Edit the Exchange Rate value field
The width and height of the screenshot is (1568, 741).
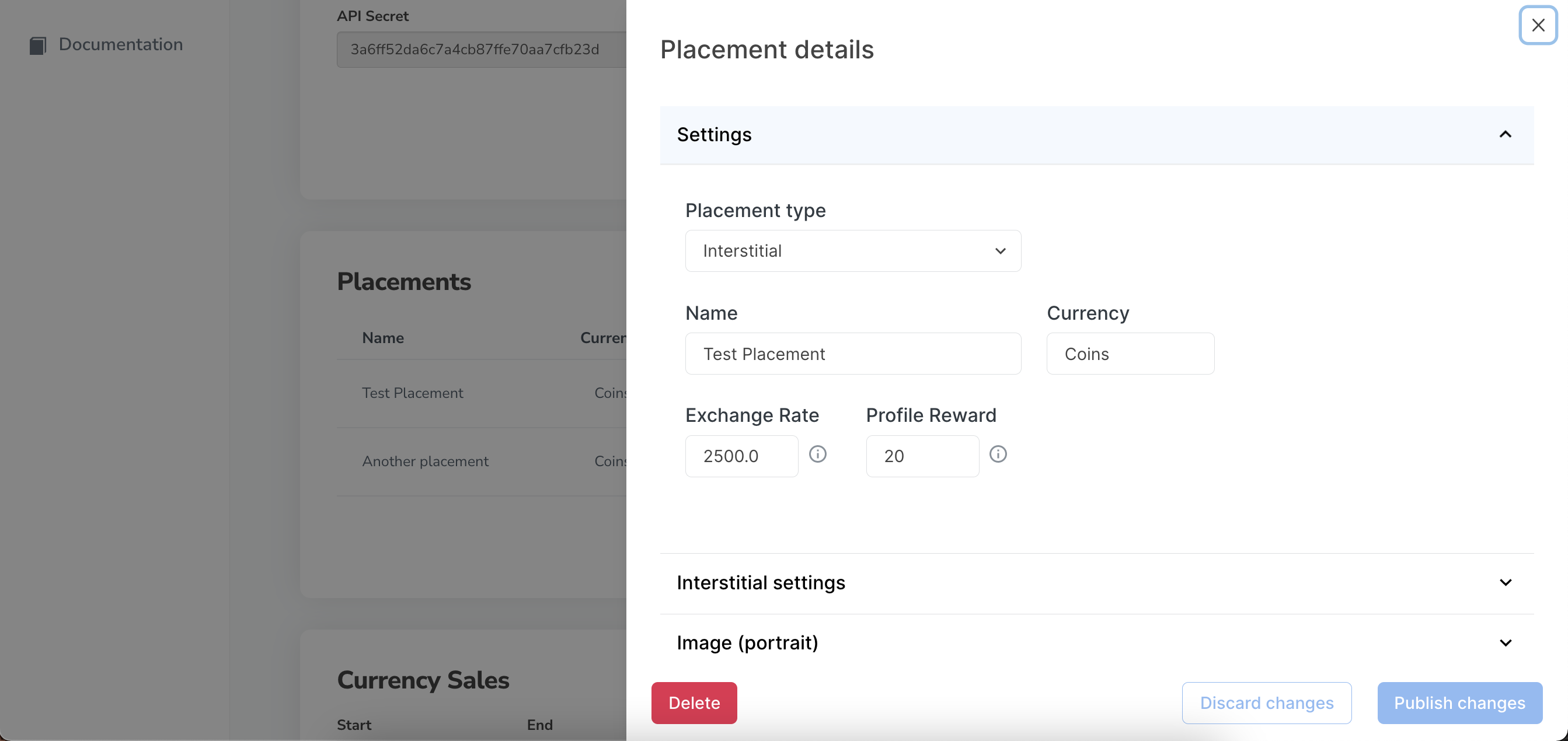pyautogui.click(x=741, y=455)
